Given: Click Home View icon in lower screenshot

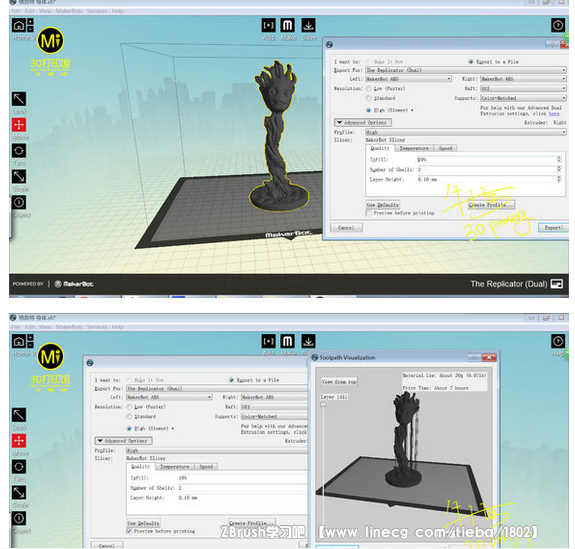Looking at the screenshot, I should click(19, 341).
